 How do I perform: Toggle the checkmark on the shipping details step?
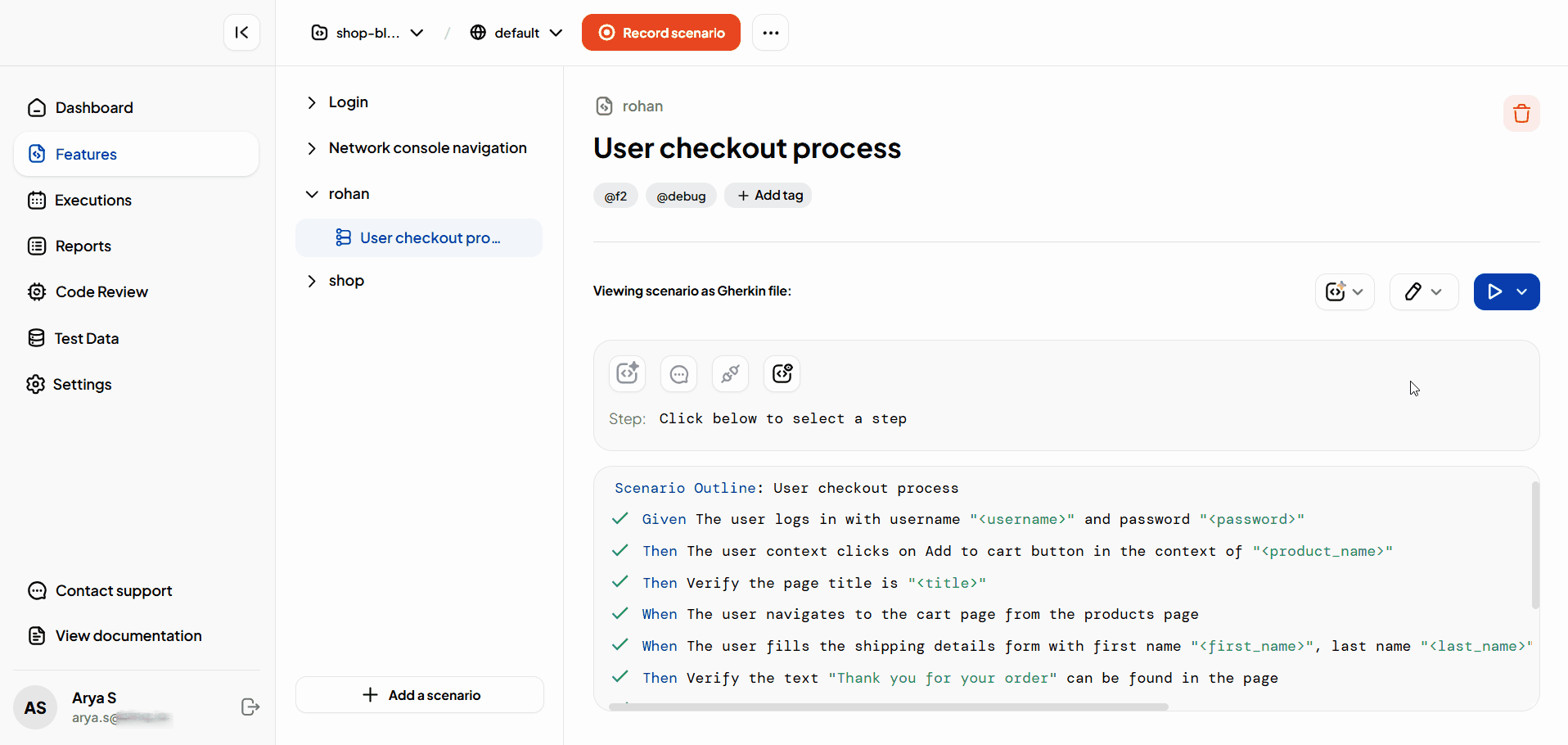pyautogui.click(x=620, y=645)
